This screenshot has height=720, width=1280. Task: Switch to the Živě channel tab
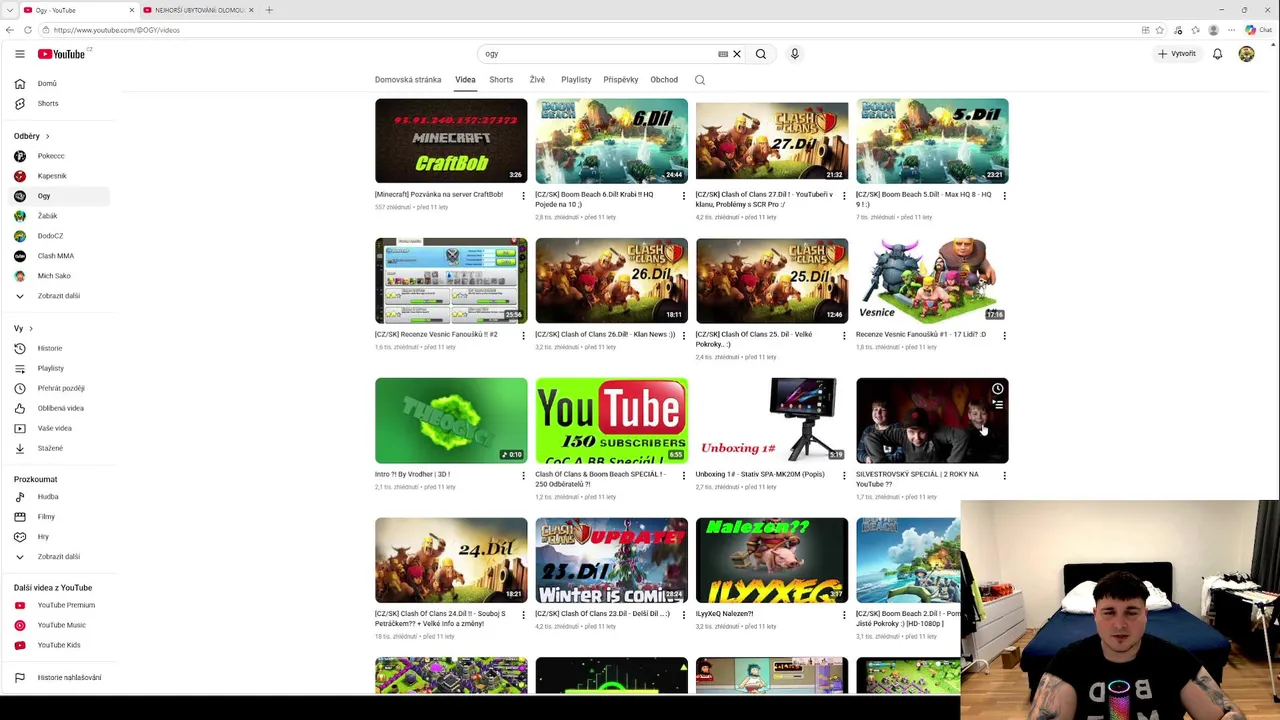[537, 80]
